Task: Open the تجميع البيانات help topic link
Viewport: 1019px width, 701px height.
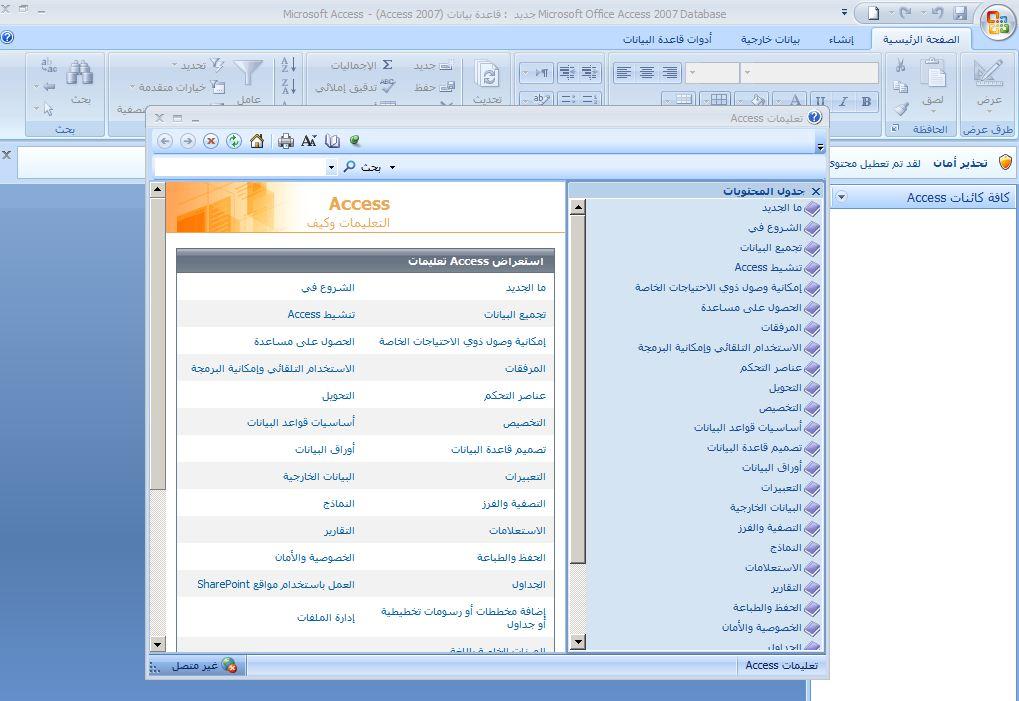Action: pyautogui.click(x=515, y=314)
